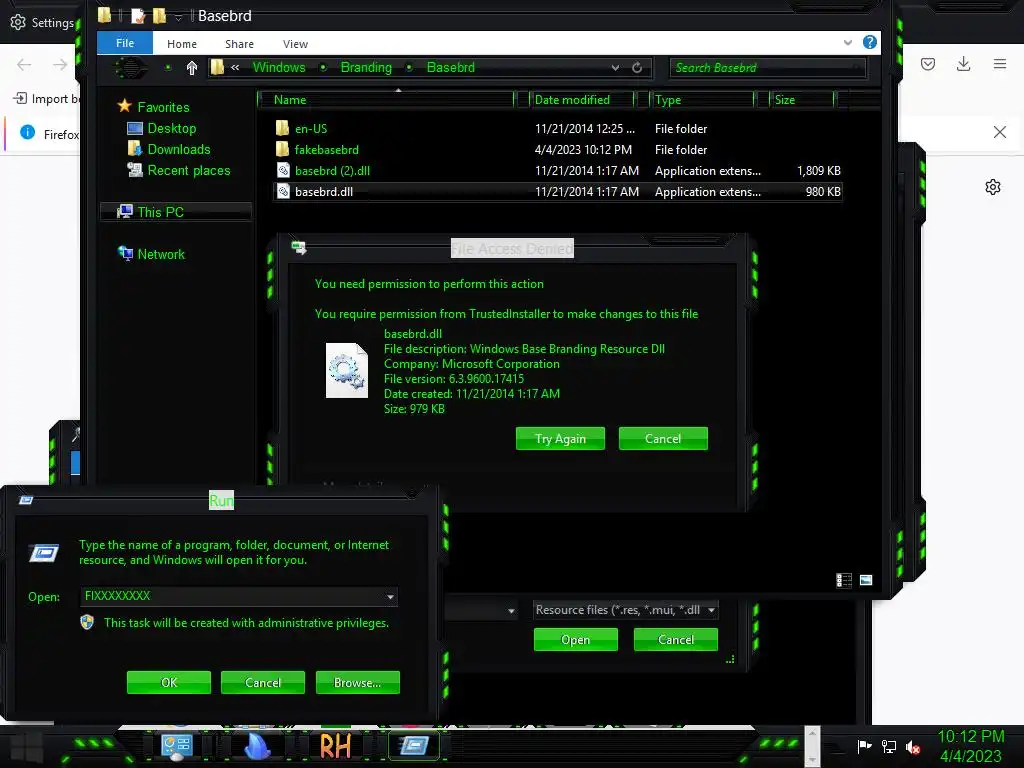
Task: Click Properties icon in Explorer quick access toolbar
Action: click(138, 16)
